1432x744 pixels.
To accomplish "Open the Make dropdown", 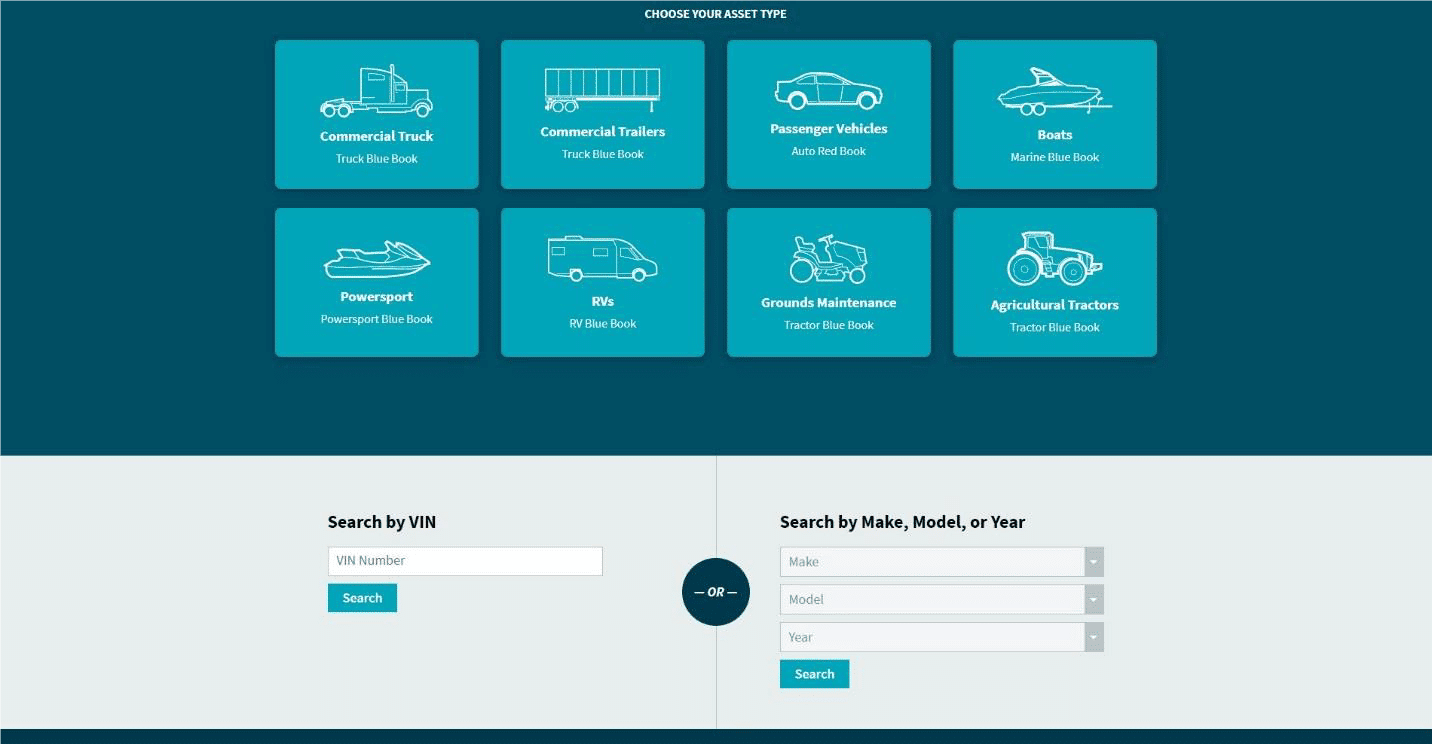I will [942, 562].
